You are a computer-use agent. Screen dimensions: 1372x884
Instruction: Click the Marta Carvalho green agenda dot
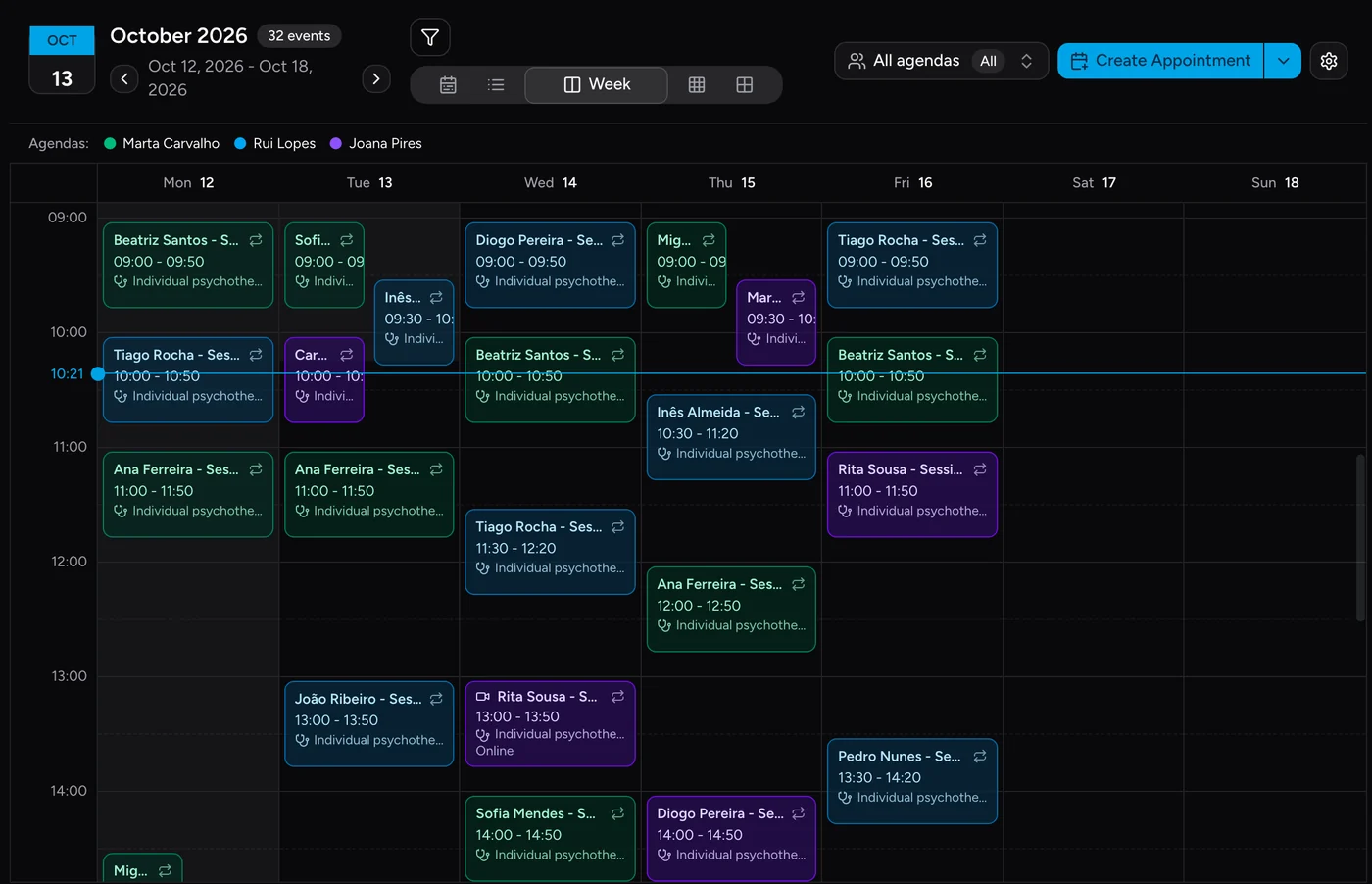pos(110,143)
